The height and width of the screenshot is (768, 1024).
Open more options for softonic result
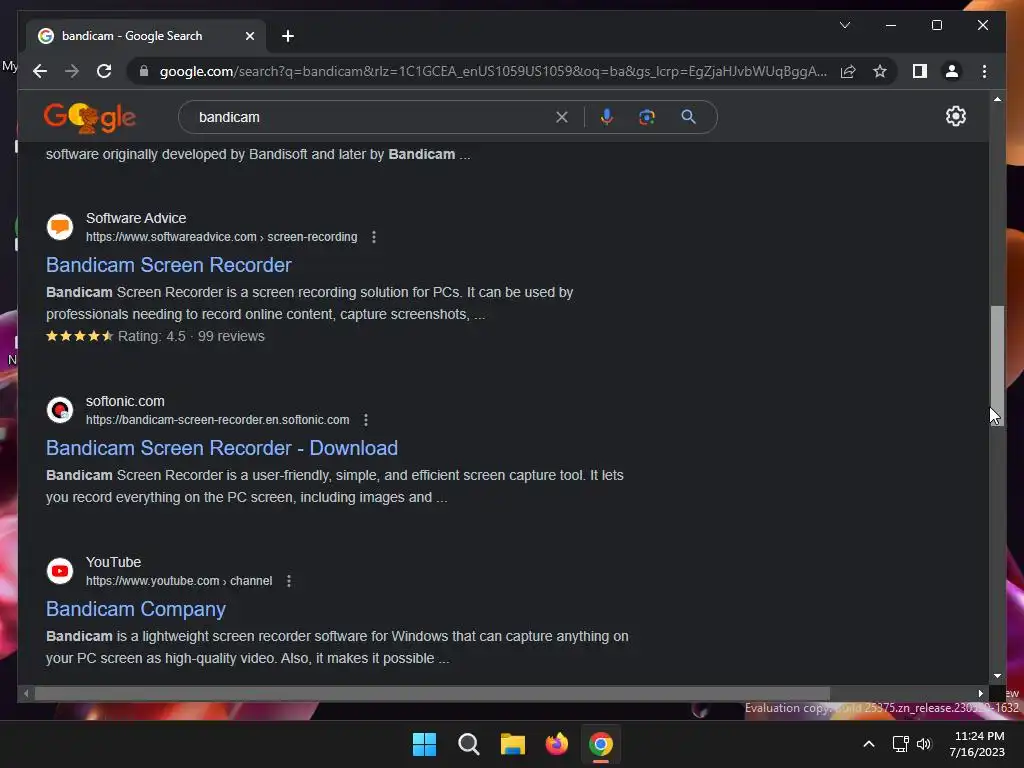point(366,420)
